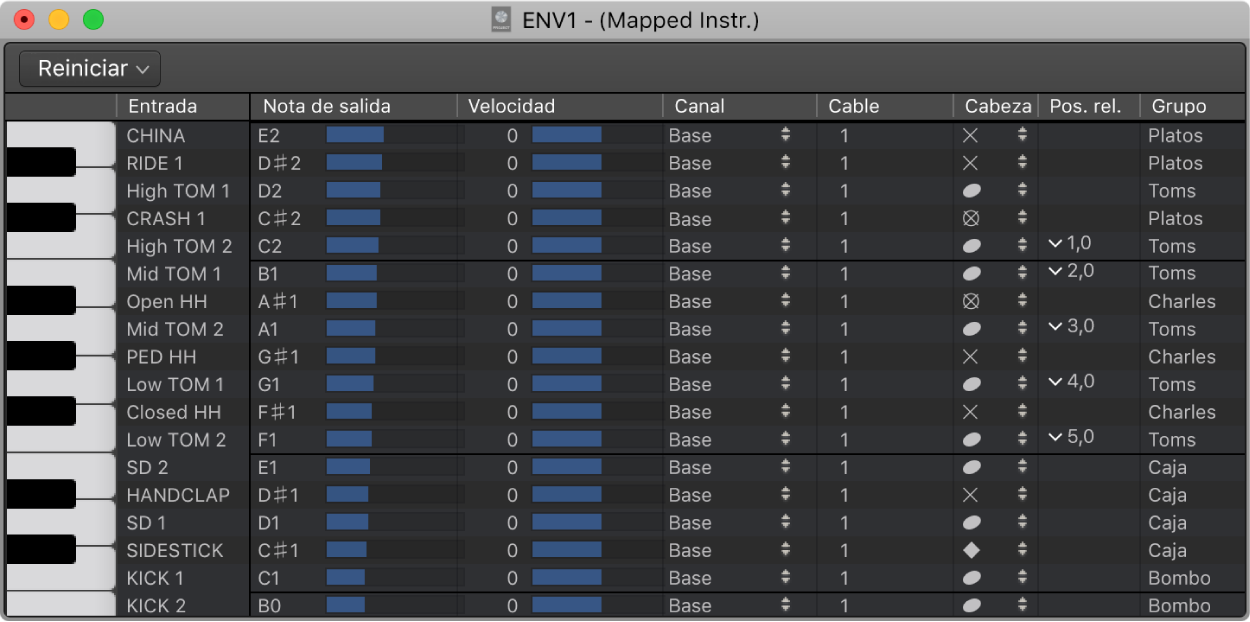Click the Nota de salida column header
Viewport: 1250px width, 622px height.
pyautogui.click(x=327, y=106)
